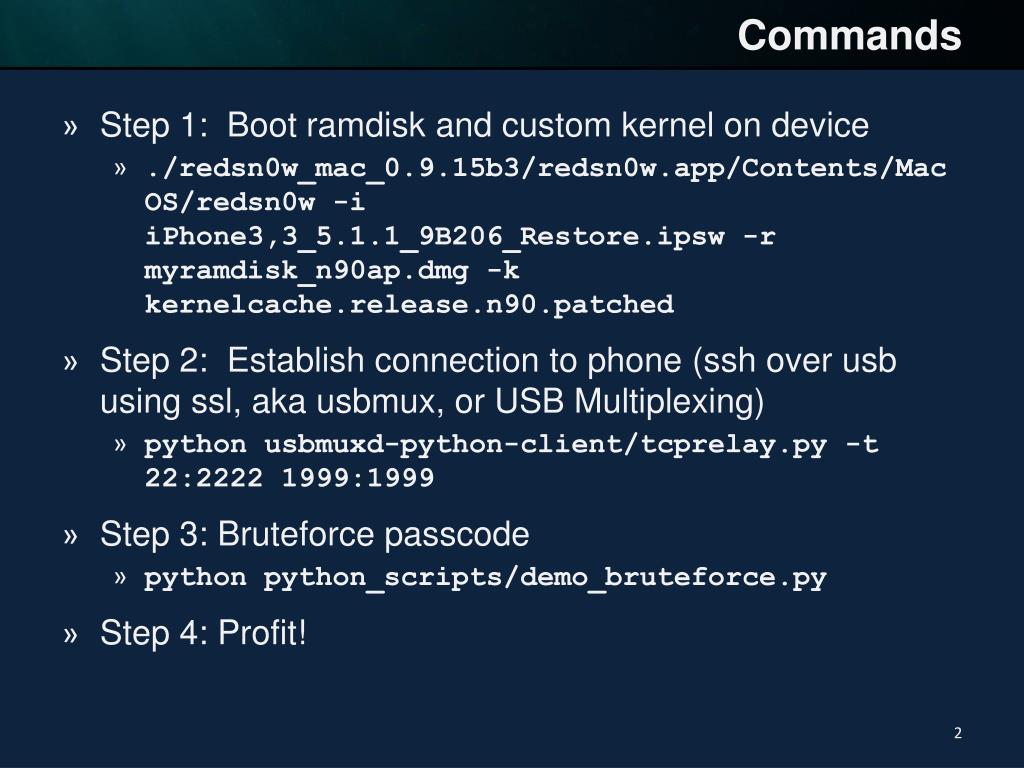This screenshot has height=768, width=1024.
Task: Click the demo_bruteforce.py sub-bullet marker
Action: (120, 578)
